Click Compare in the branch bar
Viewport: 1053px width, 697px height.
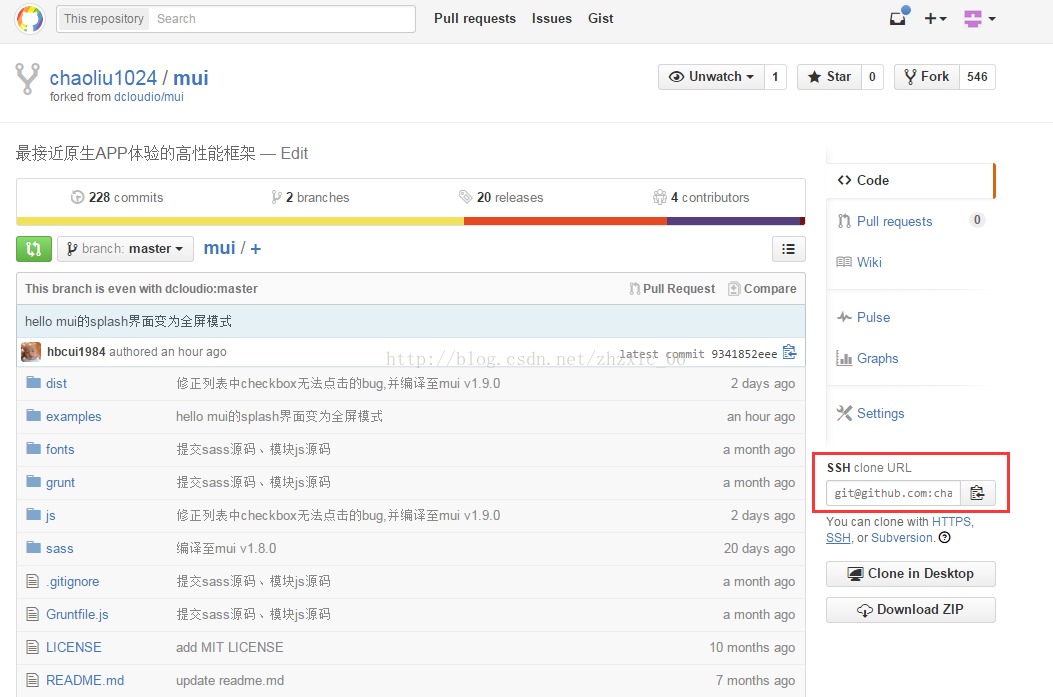[x=762, y=289]
